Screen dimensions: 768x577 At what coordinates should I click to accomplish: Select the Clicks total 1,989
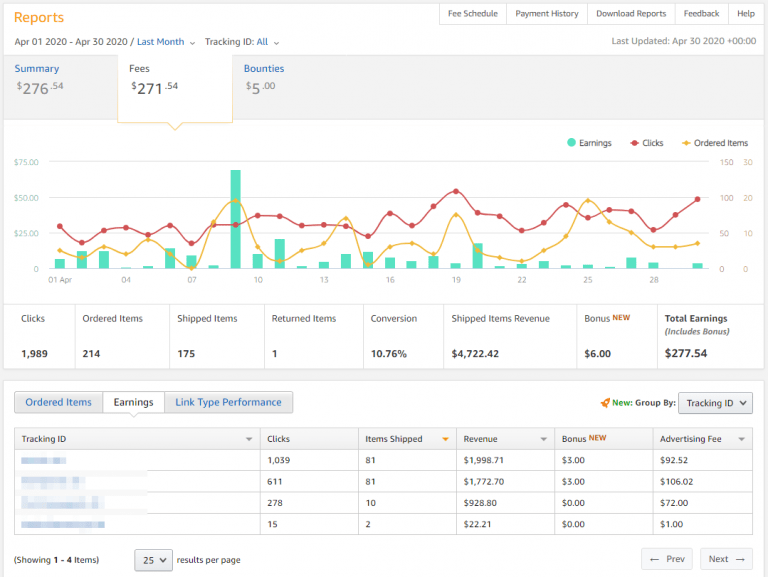tap(34, 354)
